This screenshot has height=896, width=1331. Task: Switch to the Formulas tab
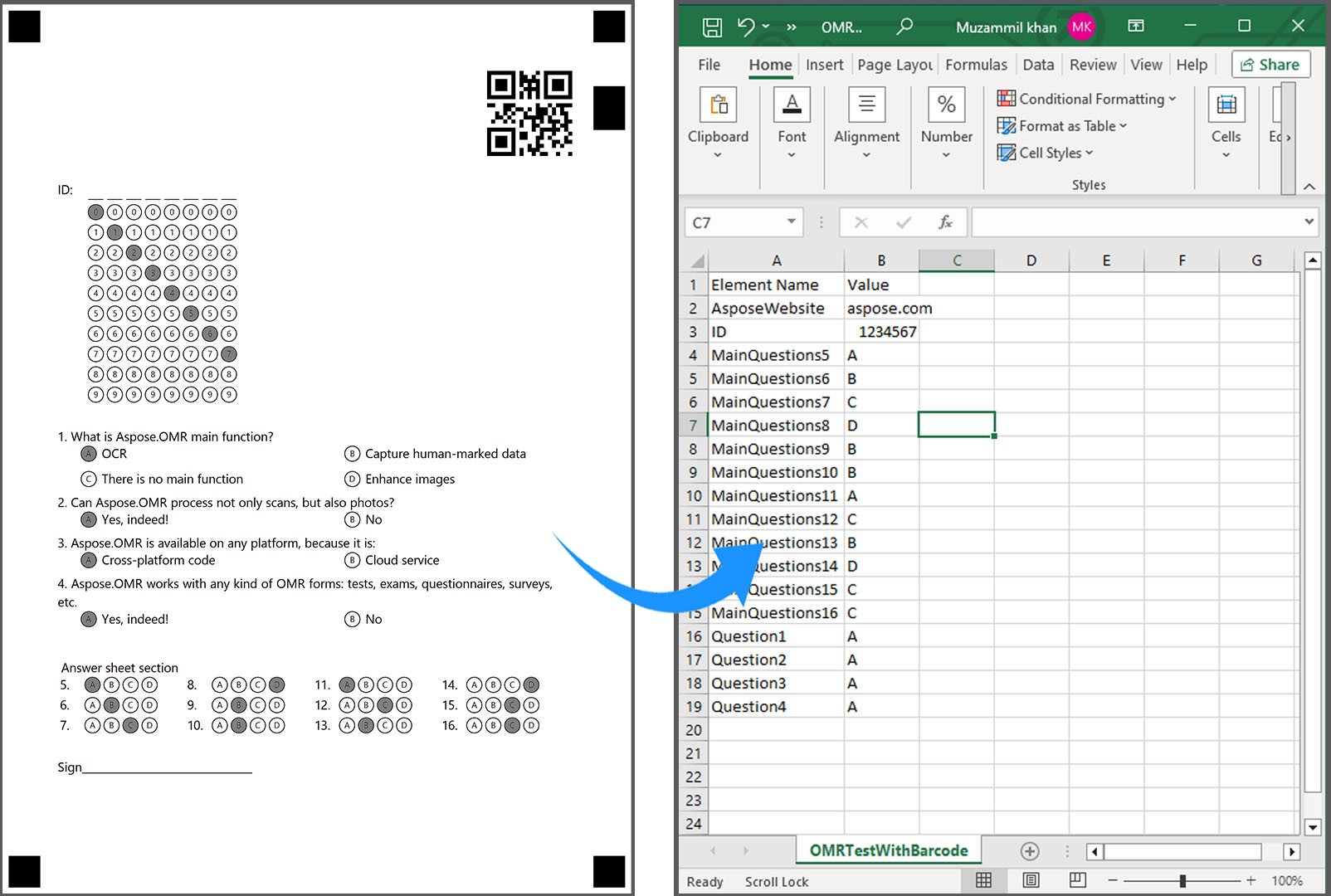pyautogui.click(x=977, y=64)
